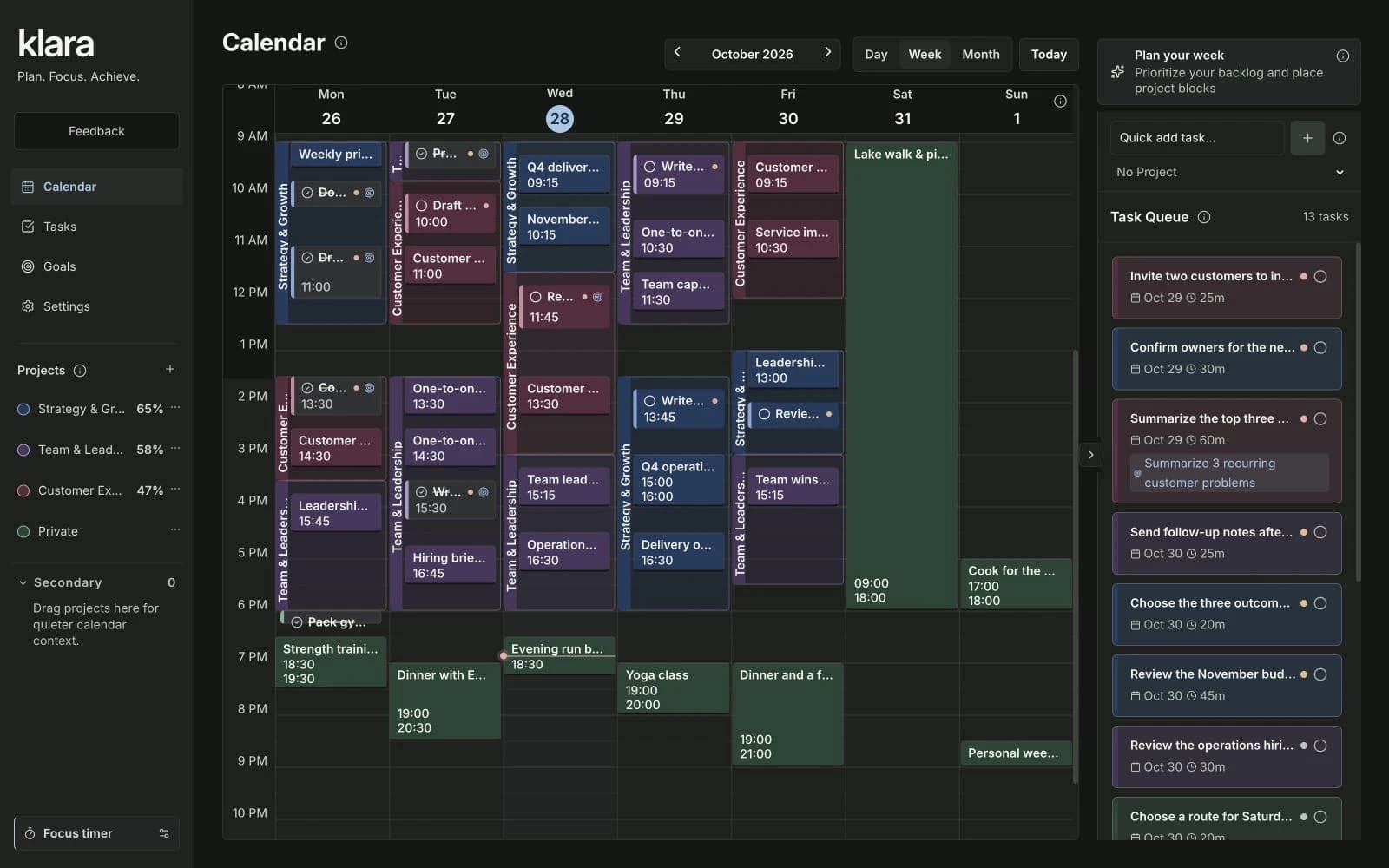Click the Quick add task field

[x=1196, y=138]
